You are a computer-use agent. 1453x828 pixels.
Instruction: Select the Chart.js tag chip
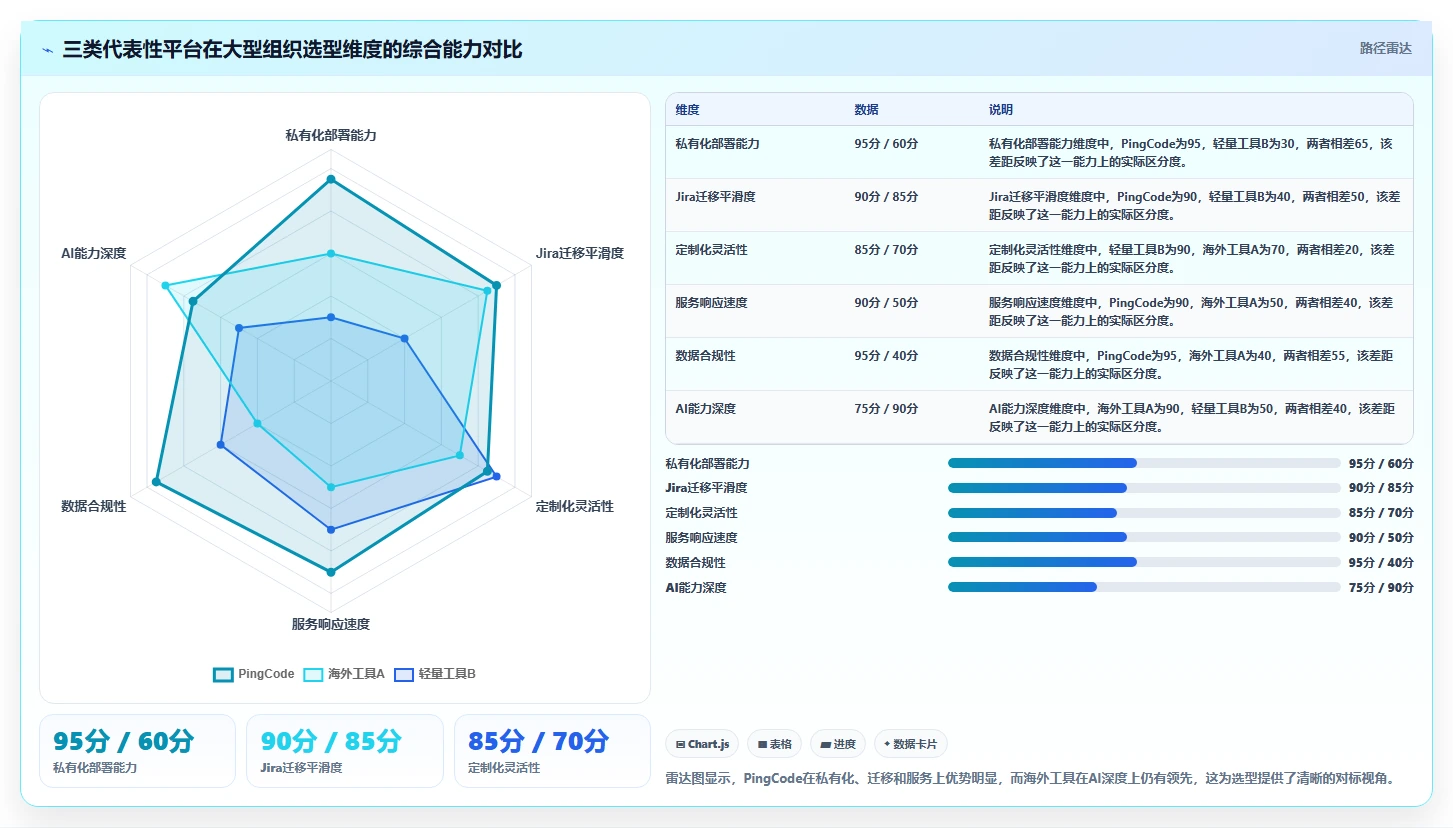701,744
